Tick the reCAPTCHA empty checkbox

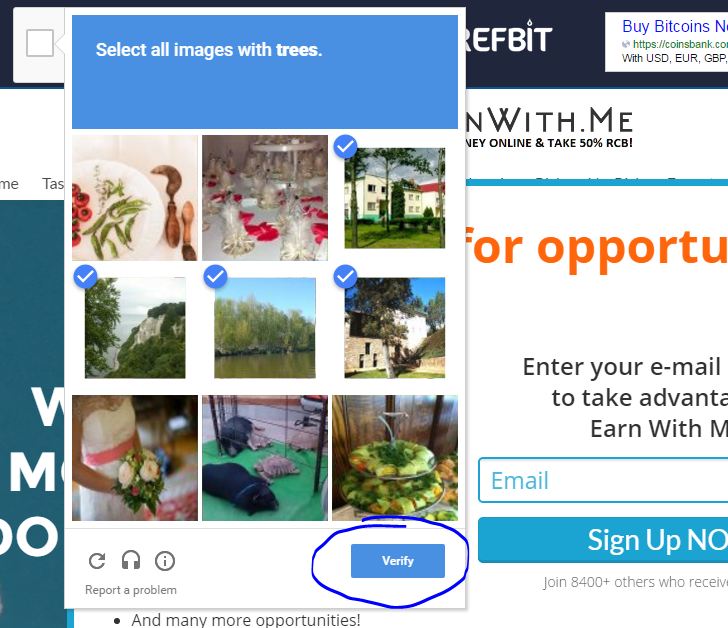(40, 43)
